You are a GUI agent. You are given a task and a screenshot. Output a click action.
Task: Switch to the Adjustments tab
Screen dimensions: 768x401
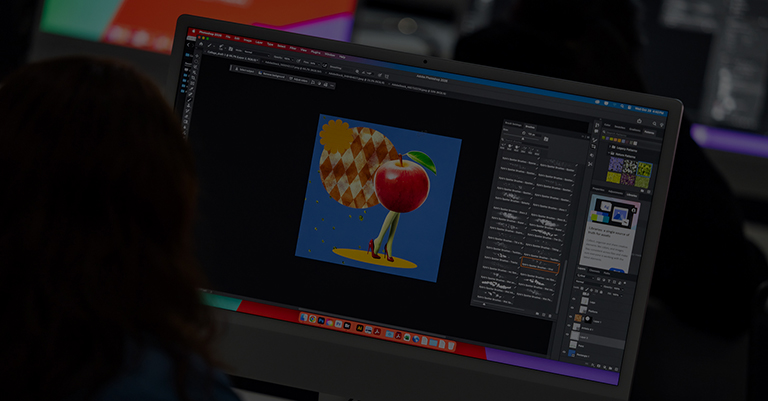click(x=616, y=192)
